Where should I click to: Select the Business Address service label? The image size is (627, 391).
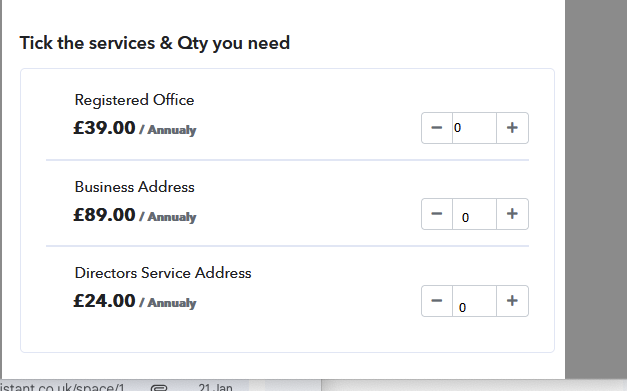[134, 187]
